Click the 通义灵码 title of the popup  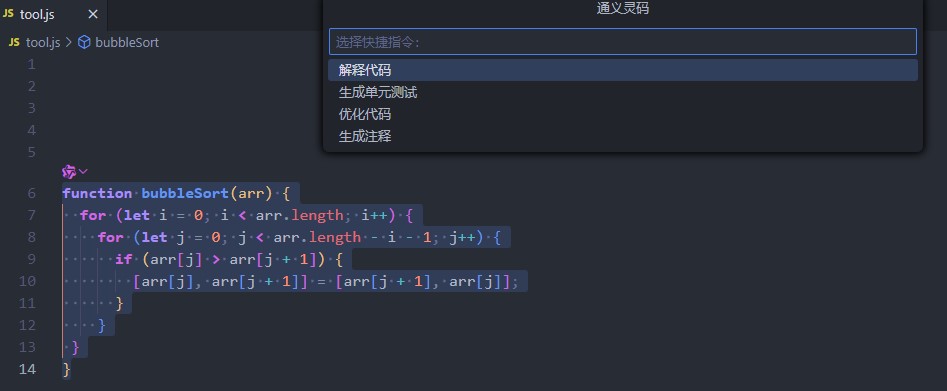[x=623, y=8]
